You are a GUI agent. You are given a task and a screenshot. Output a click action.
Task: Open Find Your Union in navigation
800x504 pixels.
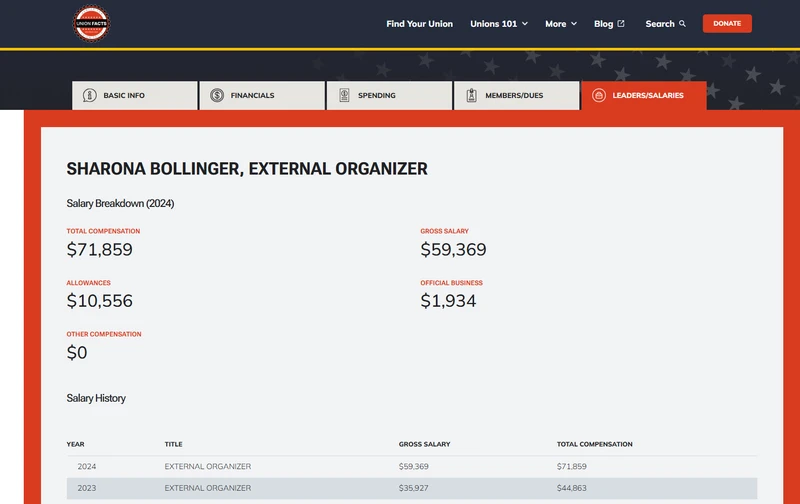pyautogui.click(x=419, y=24)
